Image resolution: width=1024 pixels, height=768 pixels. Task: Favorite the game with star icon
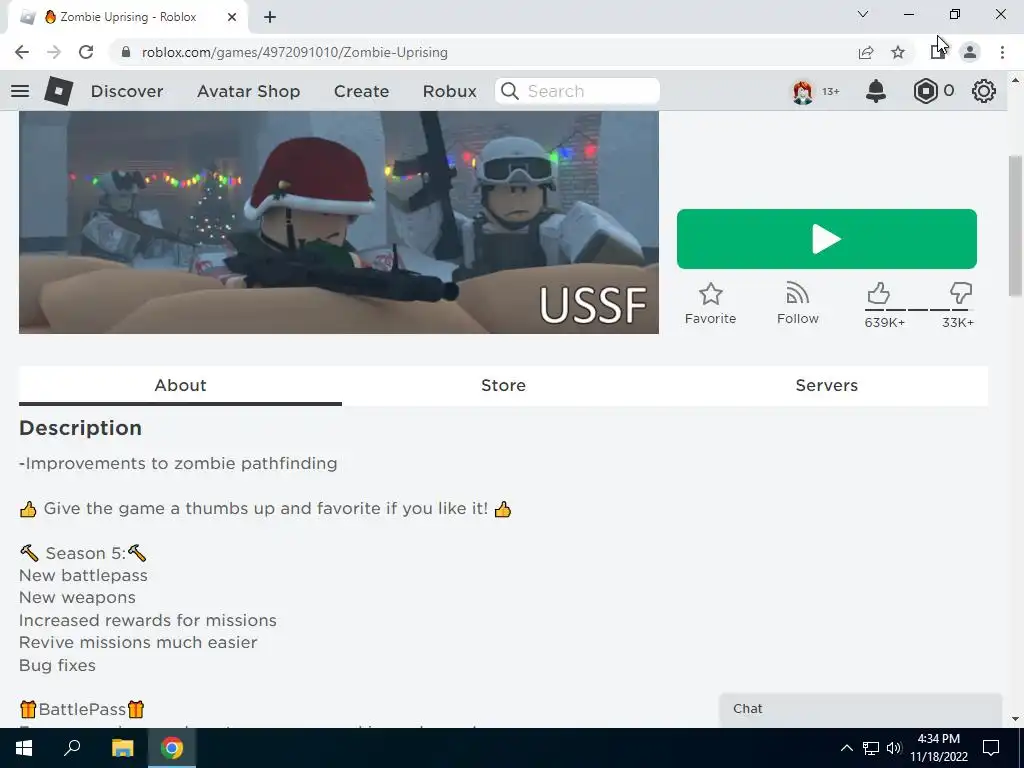(711, 304)
